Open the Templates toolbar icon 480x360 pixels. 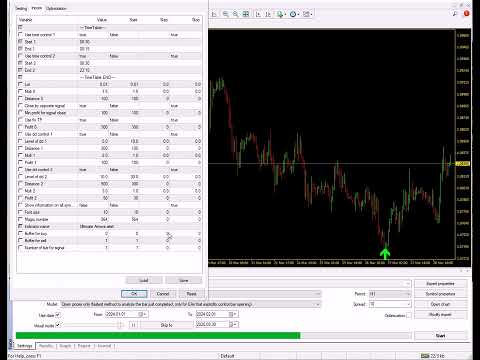coord(306,14)
